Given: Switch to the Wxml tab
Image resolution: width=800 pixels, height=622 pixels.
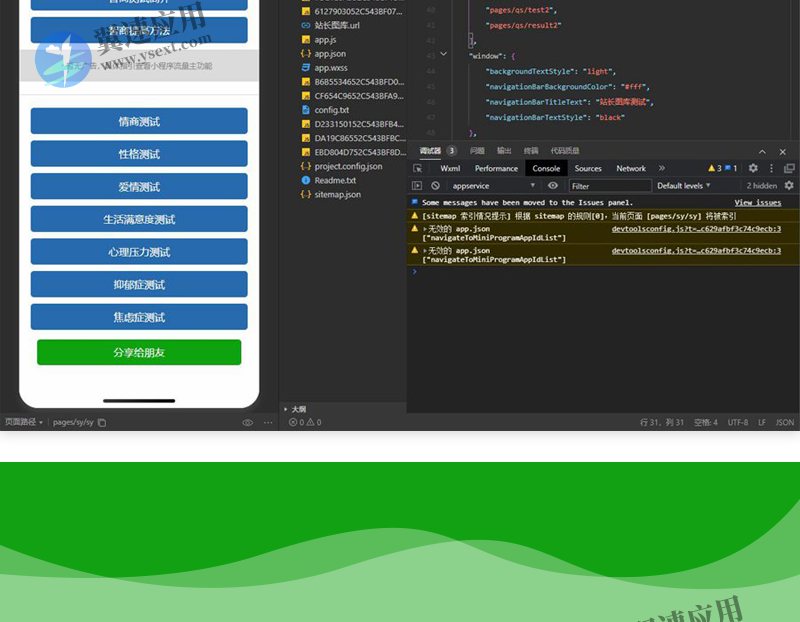Looking at the screenshot, I should [450, 169].
